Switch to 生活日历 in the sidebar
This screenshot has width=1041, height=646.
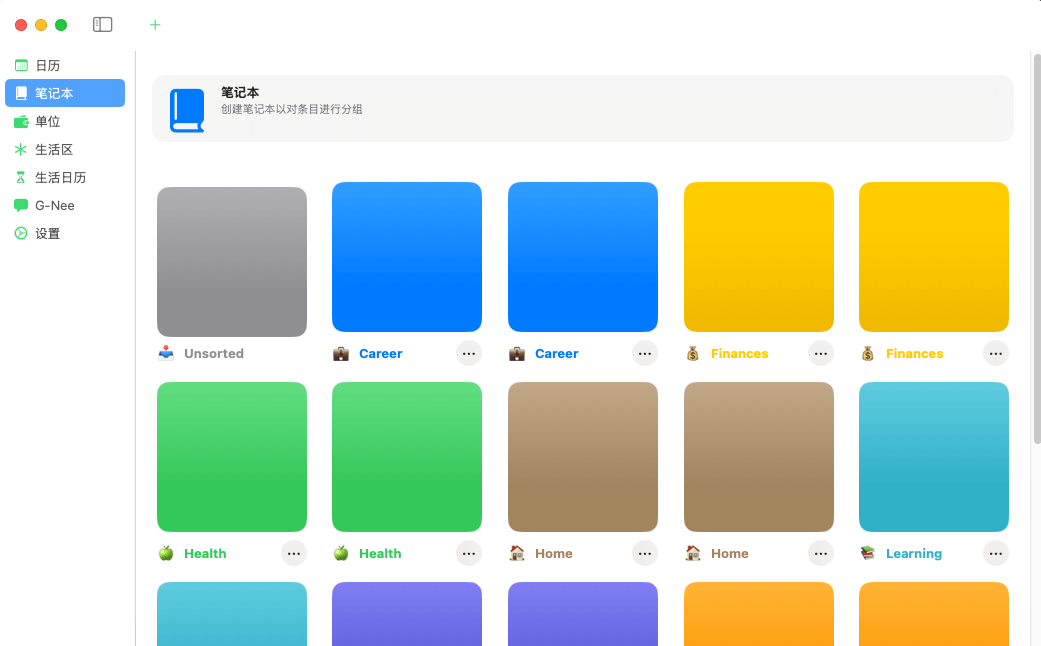[61, 177]
